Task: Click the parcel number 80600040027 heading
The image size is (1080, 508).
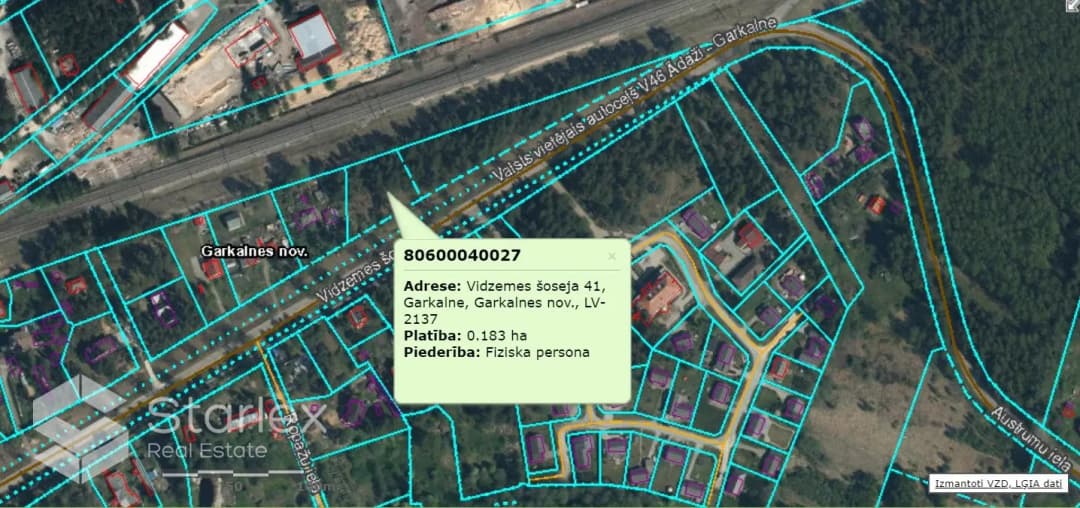Action: [x=462, y=255]
